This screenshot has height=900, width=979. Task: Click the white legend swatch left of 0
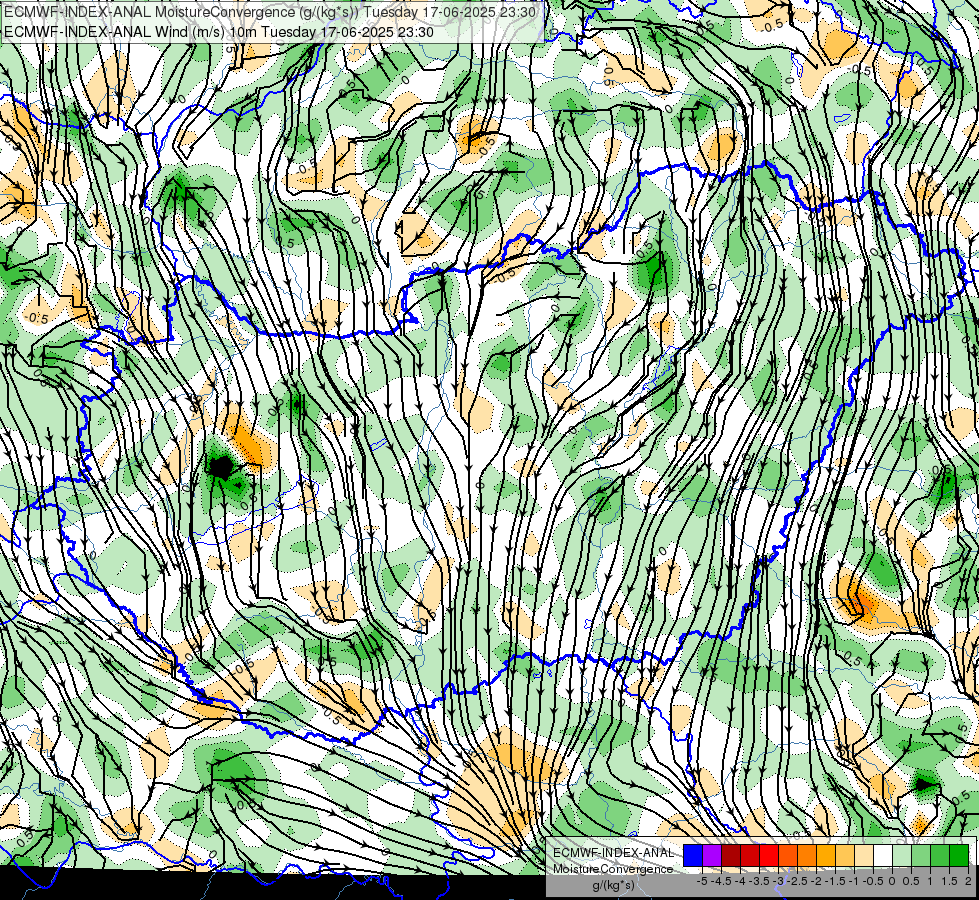(883, 855)
